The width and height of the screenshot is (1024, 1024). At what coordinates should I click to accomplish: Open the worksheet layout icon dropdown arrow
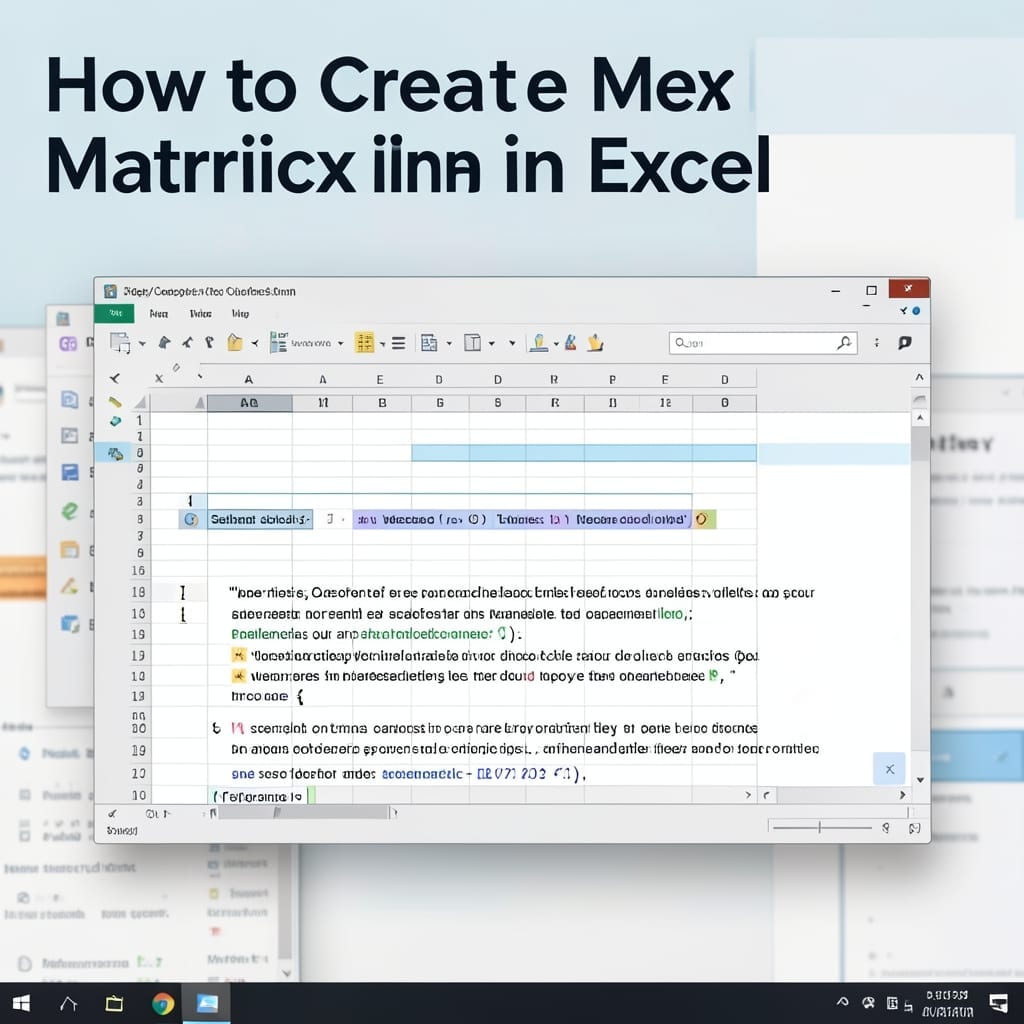[x=449, y=344]
